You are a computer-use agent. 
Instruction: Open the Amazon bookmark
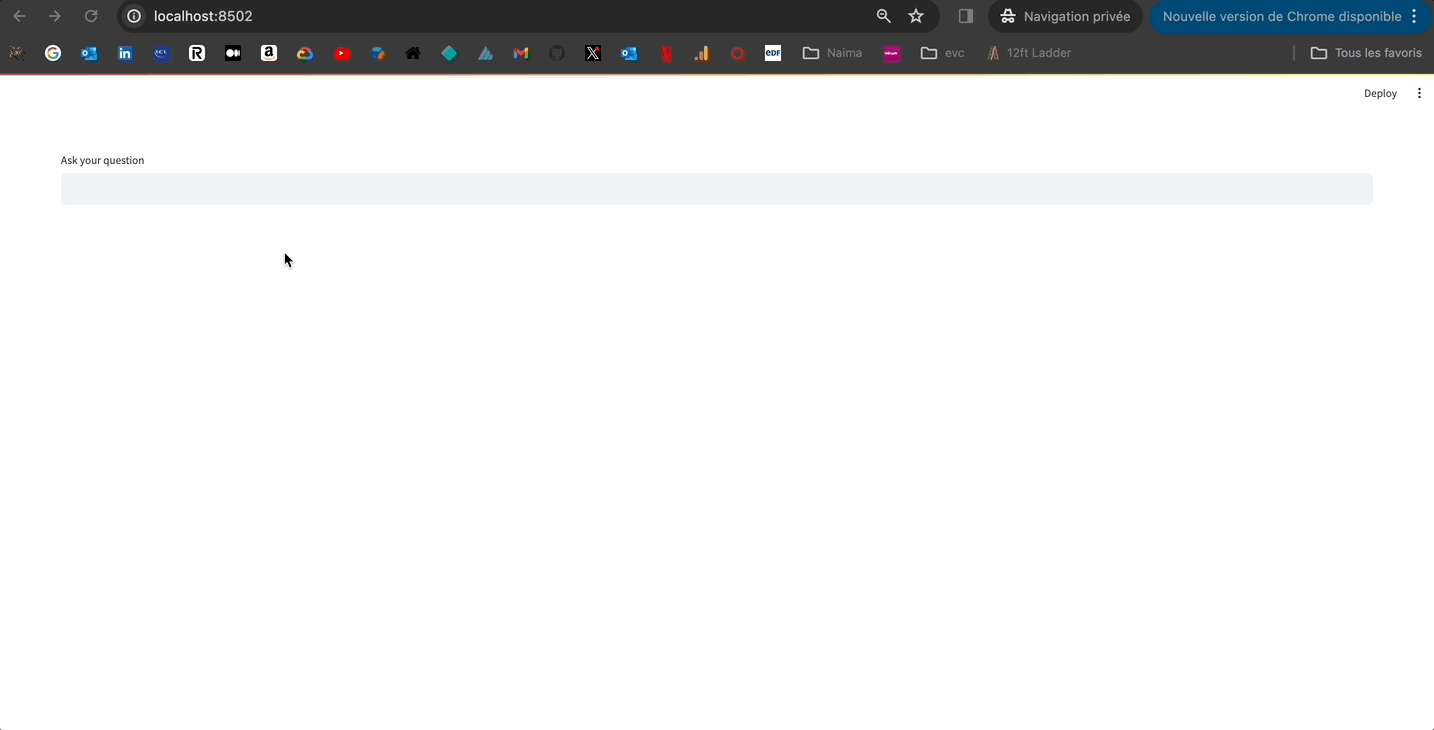click(269, 53)
